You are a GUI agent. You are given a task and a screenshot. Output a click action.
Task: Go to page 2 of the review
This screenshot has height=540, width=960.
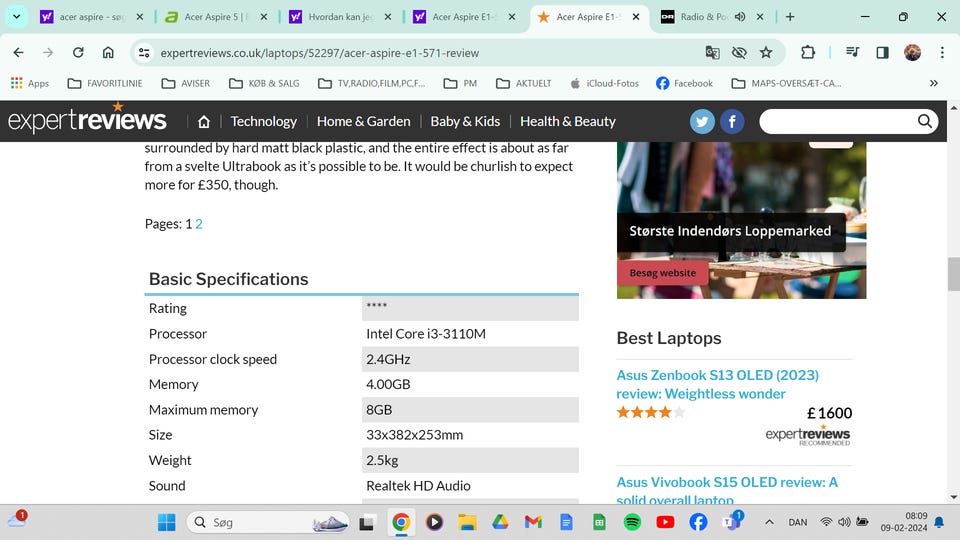pos(199,224)
